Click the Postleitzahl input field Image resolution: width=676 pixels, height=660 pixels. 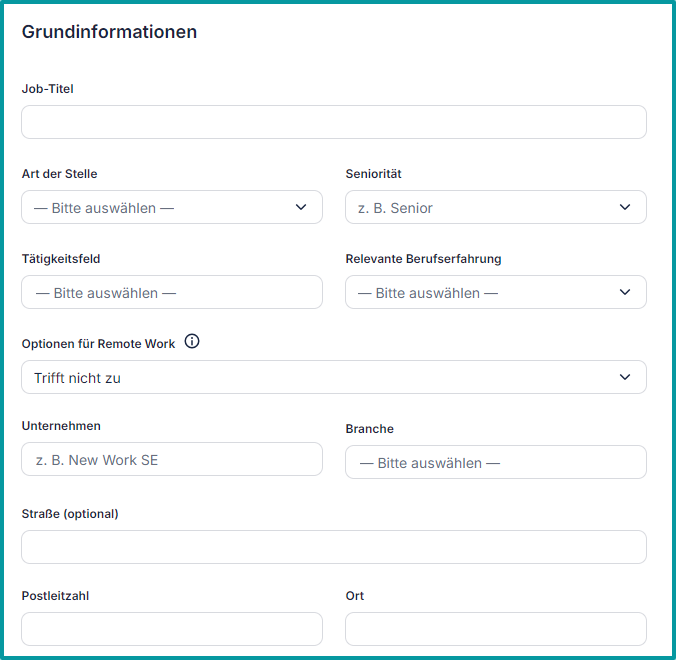[171, 629]
